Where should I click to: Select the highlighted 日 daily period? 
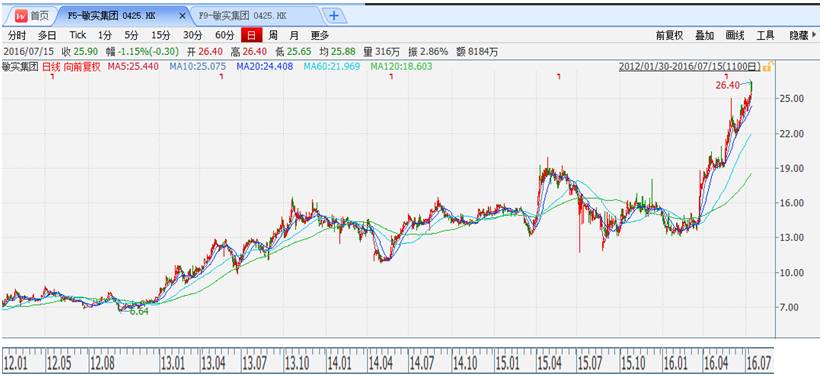click(251, 35)
